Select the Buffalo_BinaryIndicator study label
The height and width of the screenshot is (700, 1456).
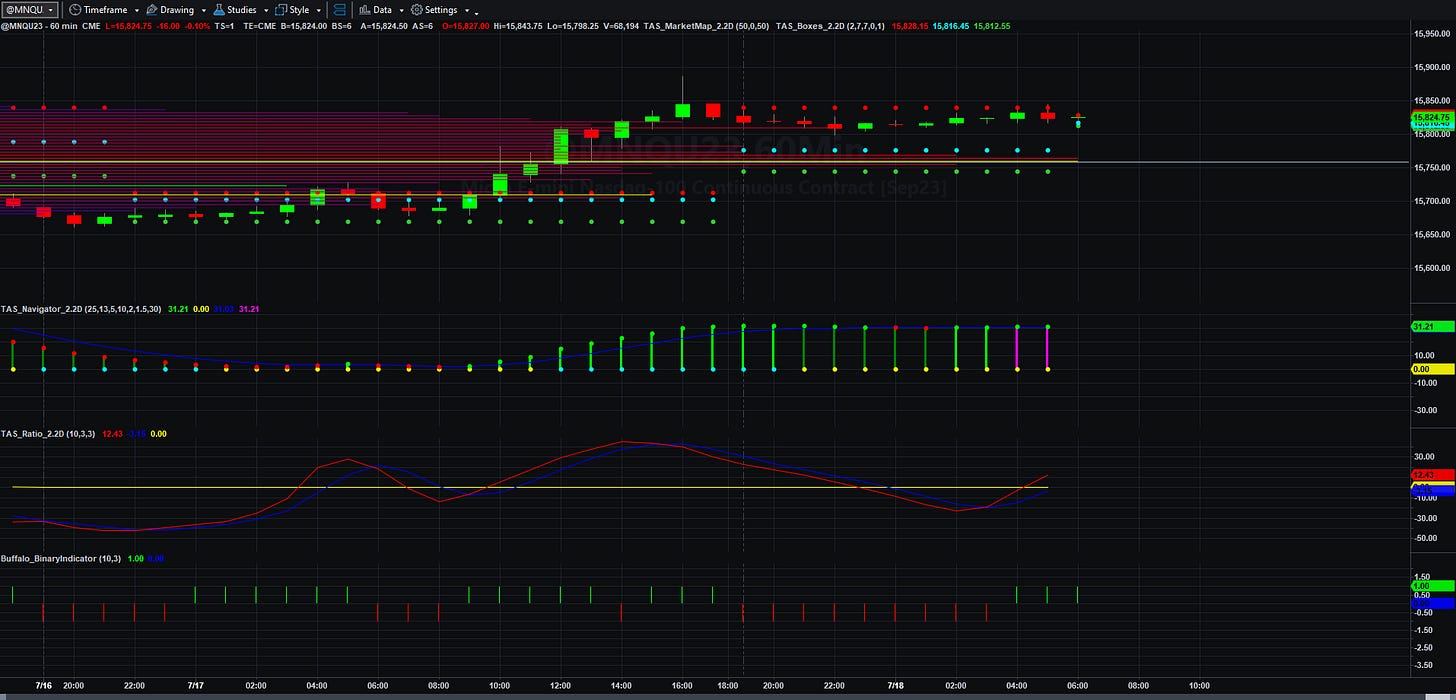(48, 558)
